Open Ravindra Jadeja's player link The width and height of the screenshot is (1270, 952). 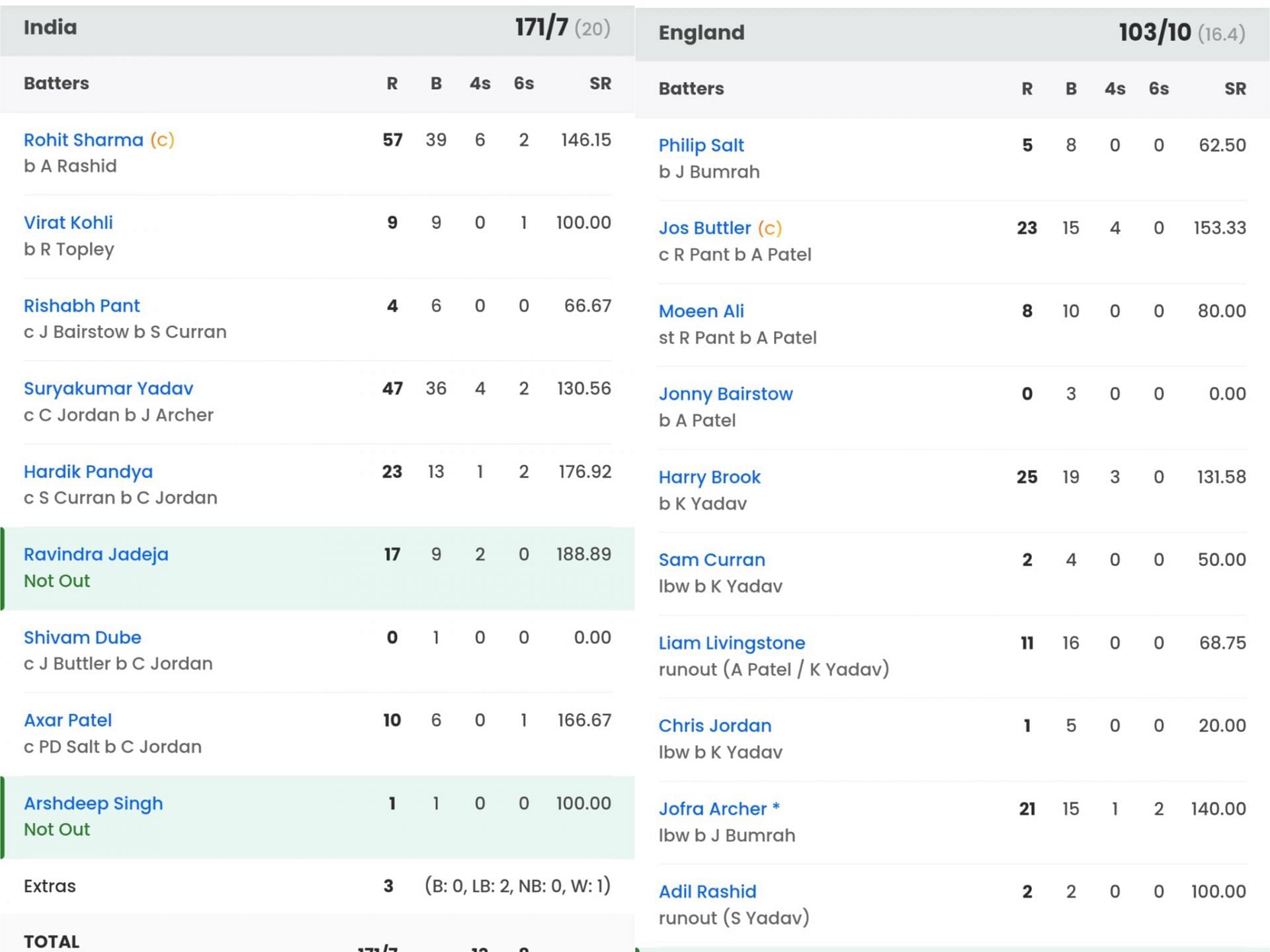96,555
